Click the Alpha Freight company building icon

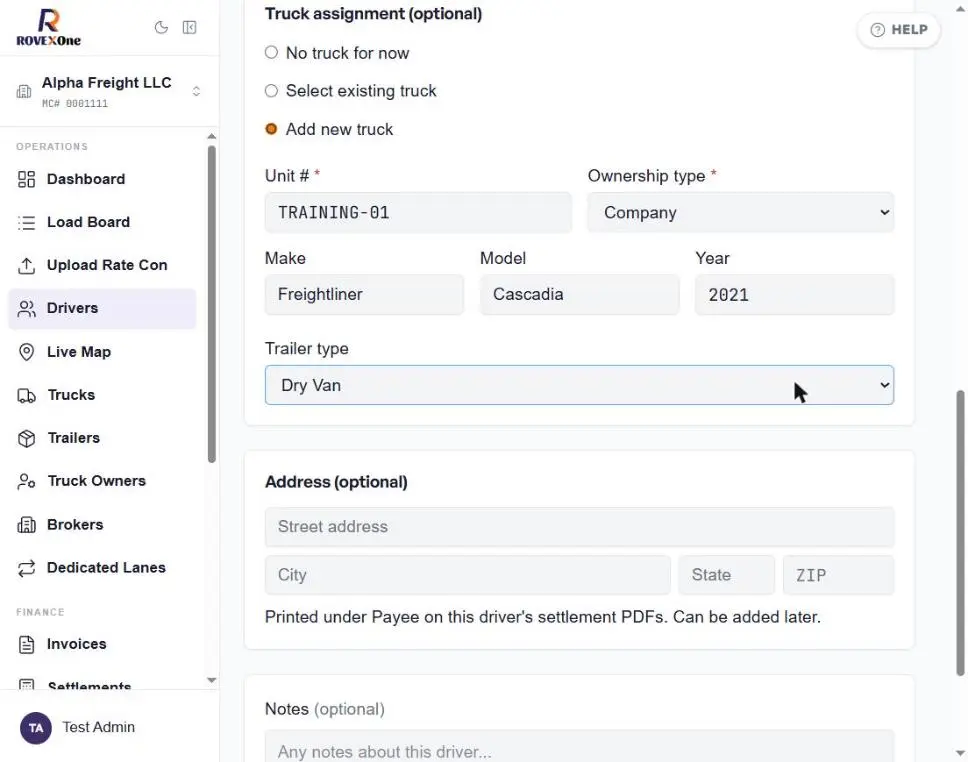point(24,91)
